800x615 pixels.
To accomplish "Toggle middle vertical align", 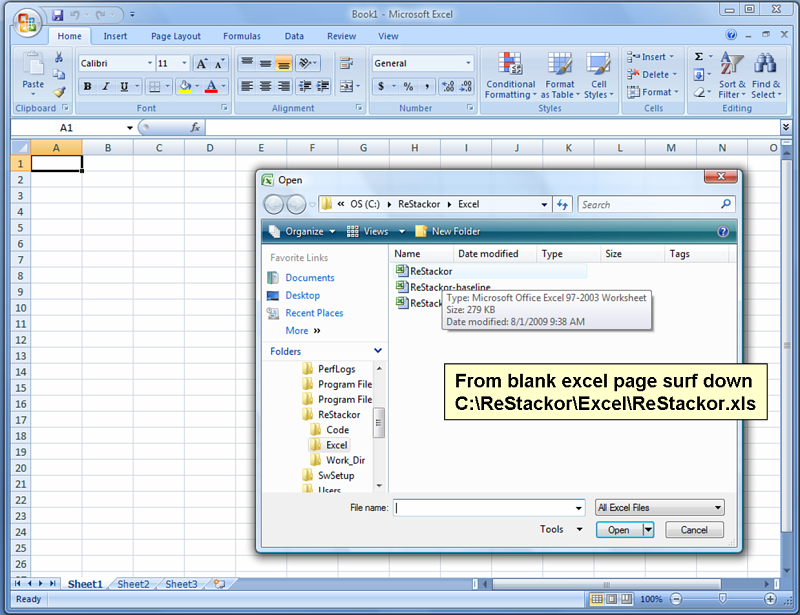I will 265,63.
